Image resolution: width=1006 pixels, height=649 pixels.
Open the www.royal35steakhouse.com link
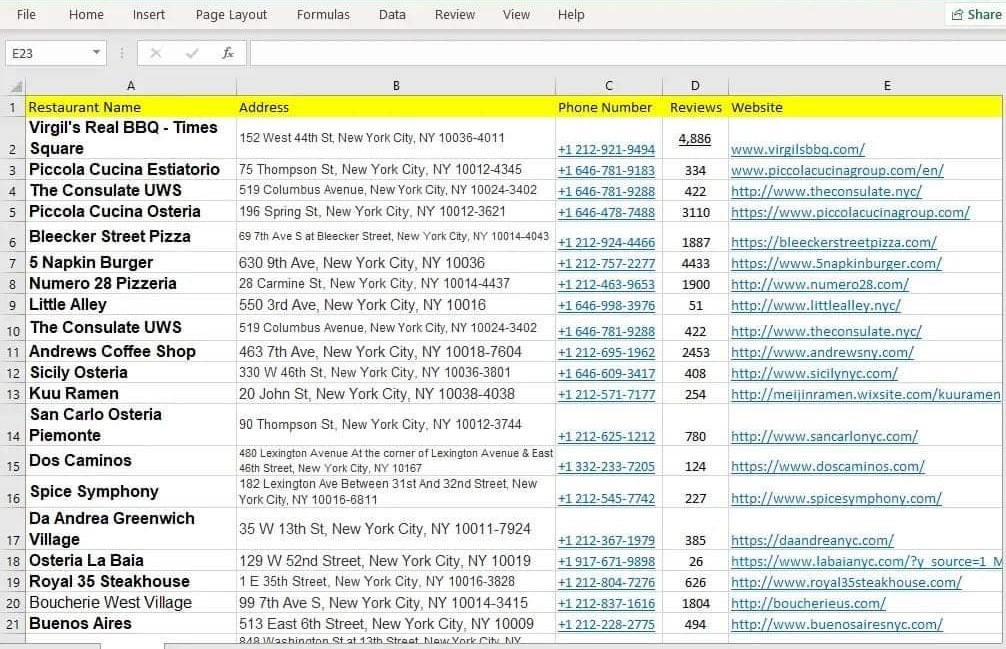click(846, 583)
